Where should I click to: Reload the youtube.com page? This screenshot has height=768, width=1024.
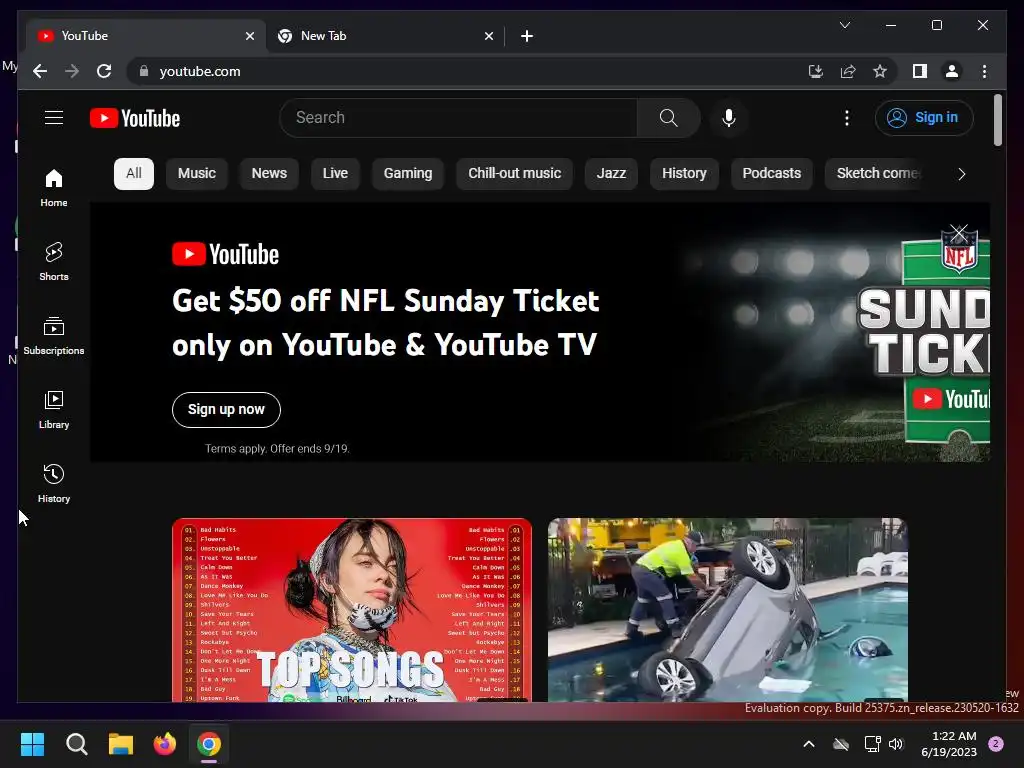104,71
